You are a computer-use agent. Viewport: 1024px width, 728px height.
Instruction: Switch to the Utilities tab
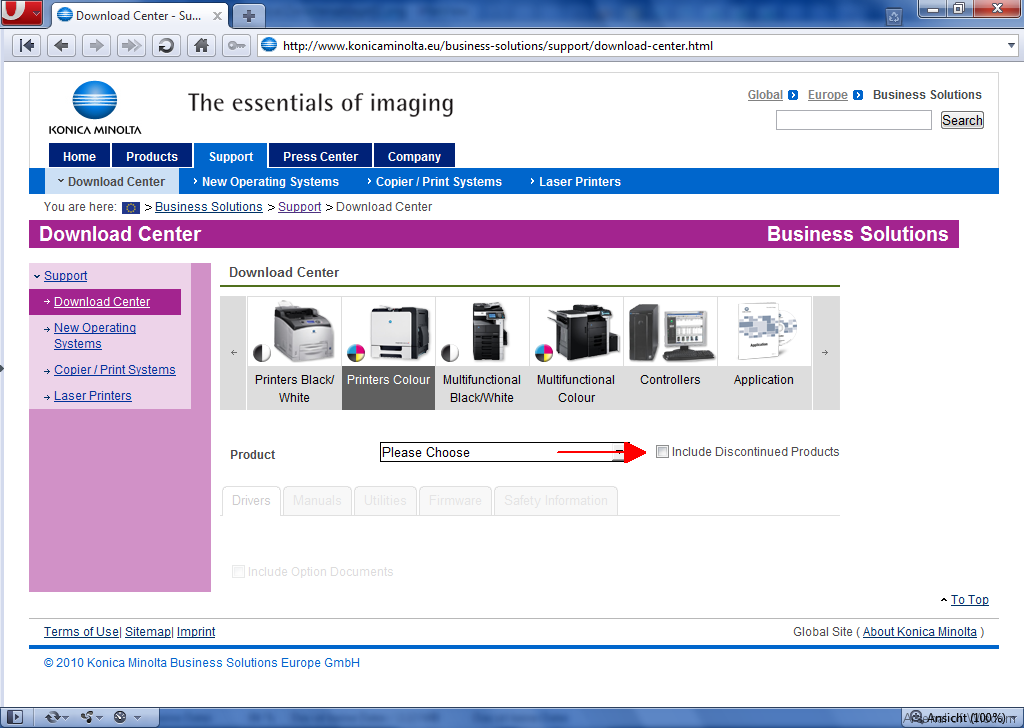point(385,501)
